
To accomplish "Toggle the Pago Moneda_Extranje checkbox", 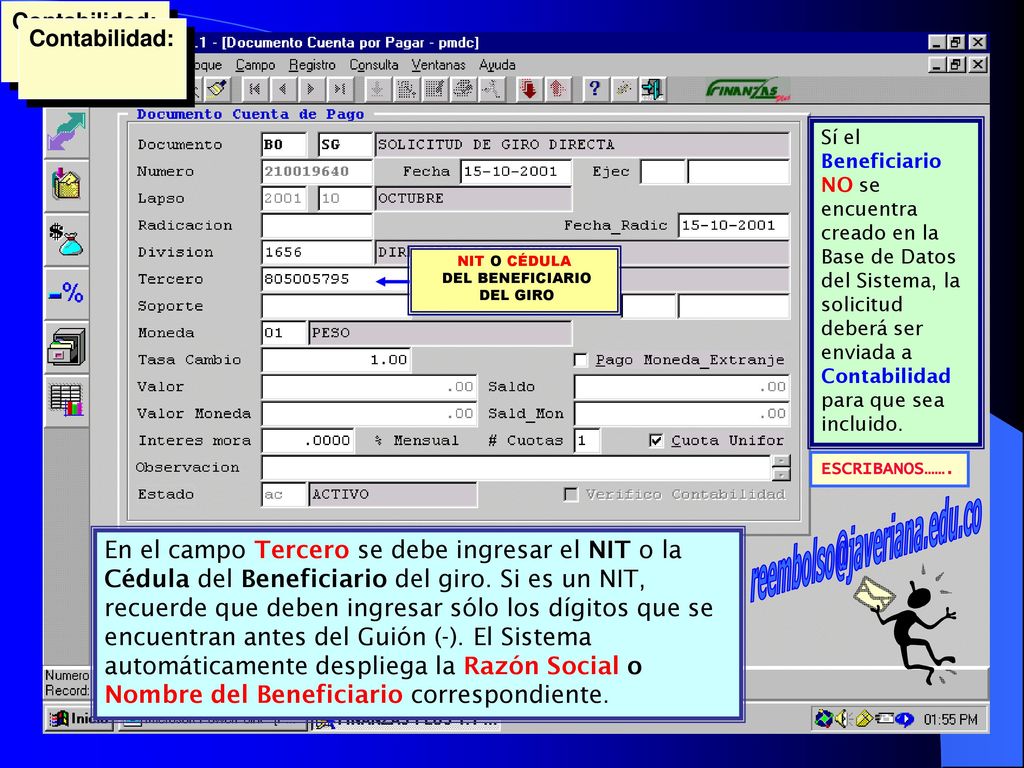I will coord(580,360).
